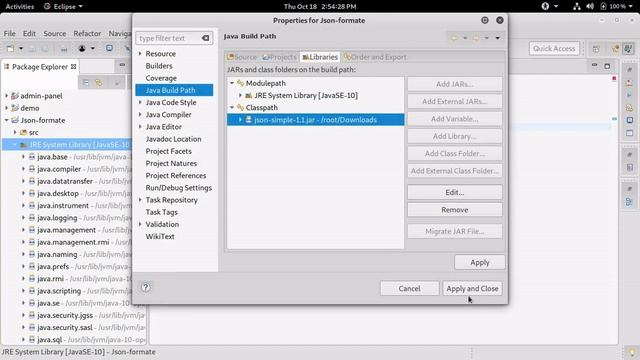The height and width of the screenshot is (360, 640).
Task: Select Coverage in the properties list
Action: click(161, 78)
